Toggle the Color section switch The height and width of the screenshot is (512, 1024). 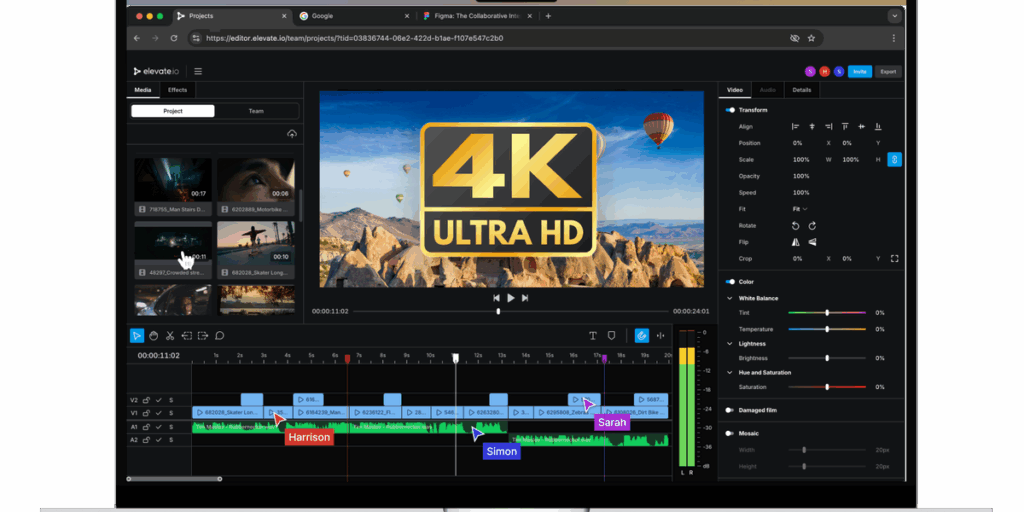tap(730, 282)
